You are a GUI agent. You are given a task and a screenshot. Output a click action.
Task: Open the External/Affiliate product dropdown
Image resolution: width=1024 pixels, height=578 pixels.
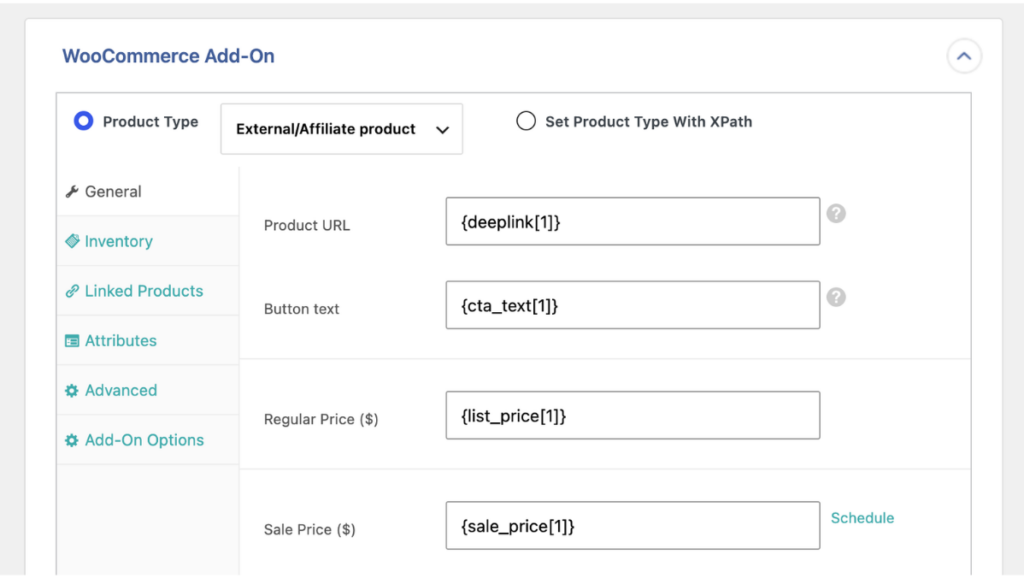point(342,129)
